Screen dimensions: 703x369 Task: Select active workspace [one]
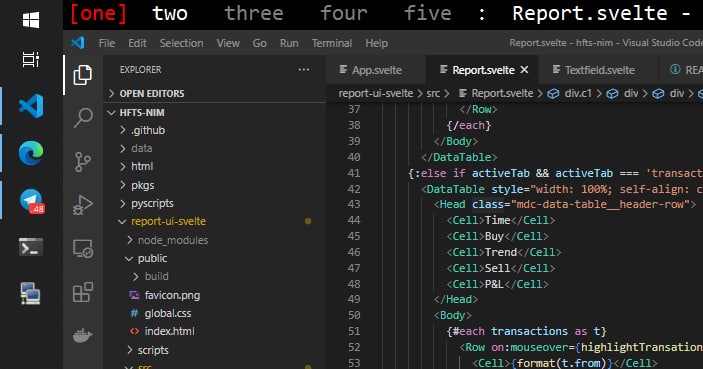pos(98,13)
